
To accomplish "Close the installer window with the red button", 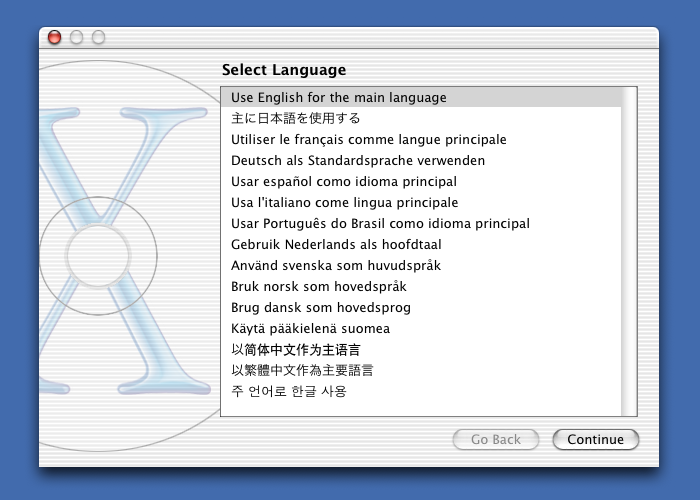I will coord(54,37).
